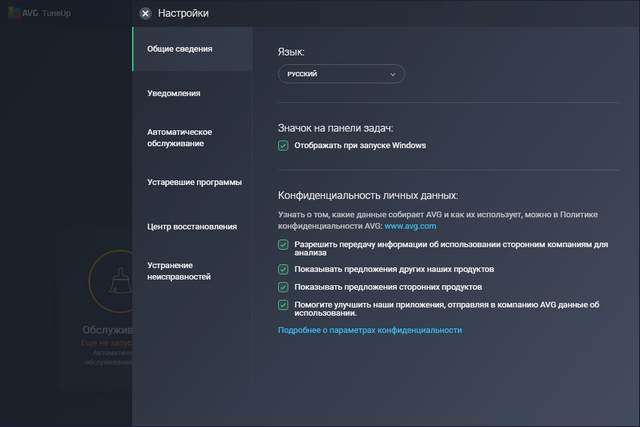The width and height of the screenshot is (640, 427).
Task: Uncheck Разрешить передачу информации checkbox
Action: (x=284, y=244)
